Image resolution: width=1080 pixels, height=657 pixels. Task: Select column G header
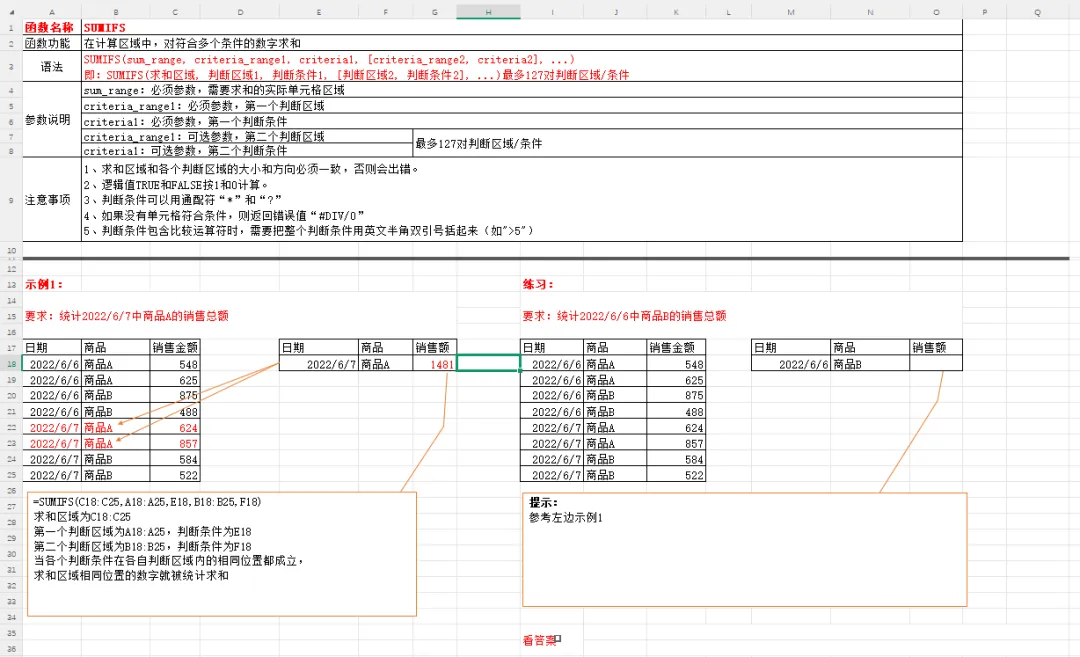tap(435, 12)
